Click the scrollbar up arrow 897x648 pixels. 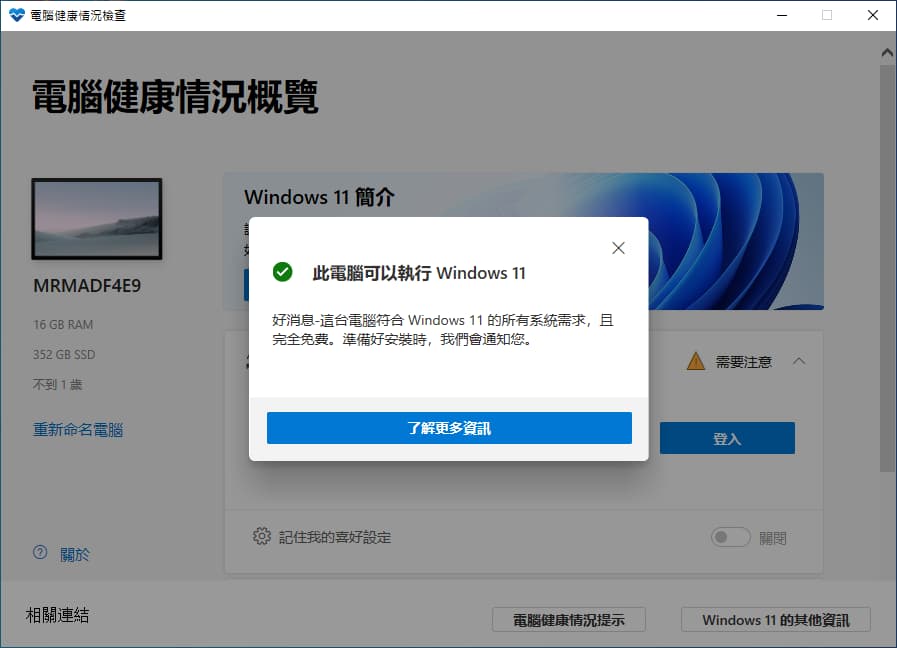pyautogui.click(x=887, y=53)
